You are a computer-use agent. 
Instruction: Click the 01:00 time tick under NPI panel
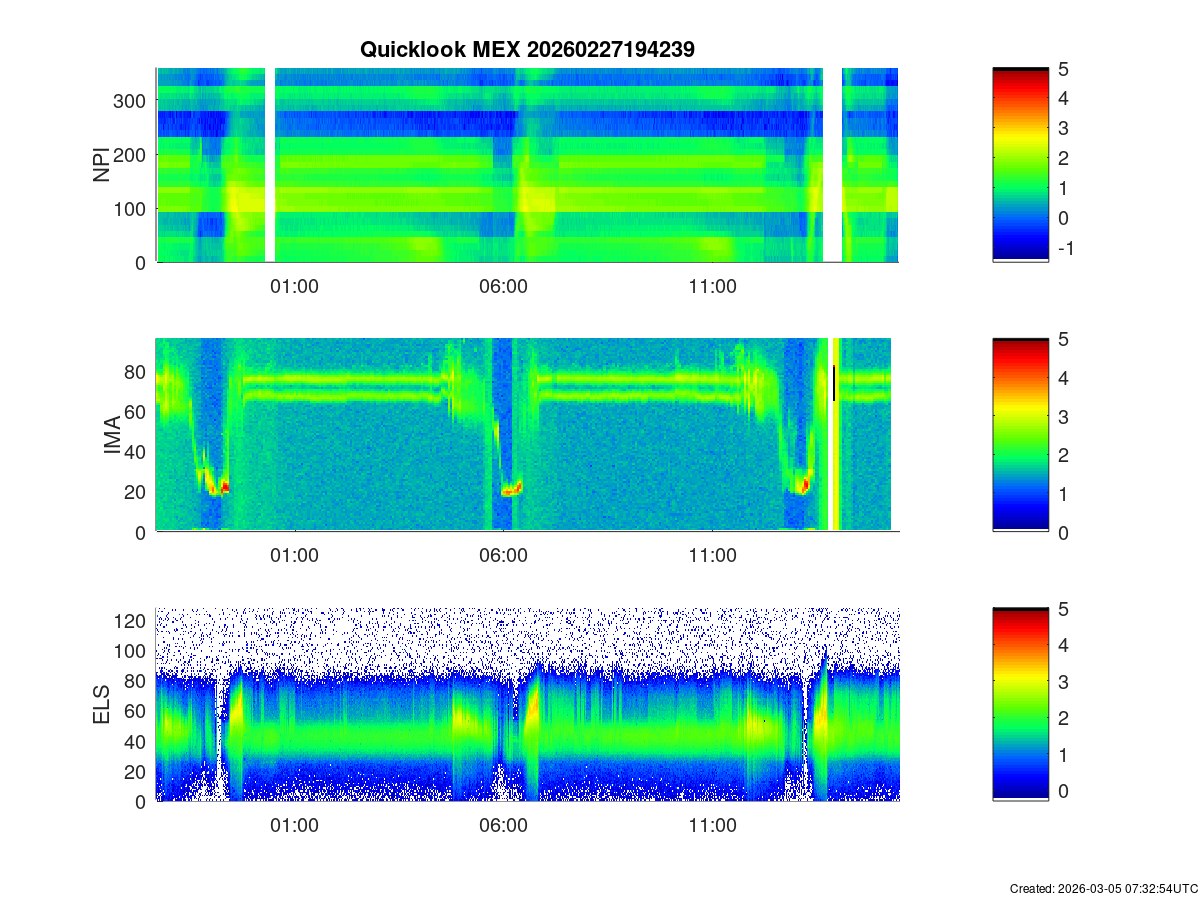295,286
